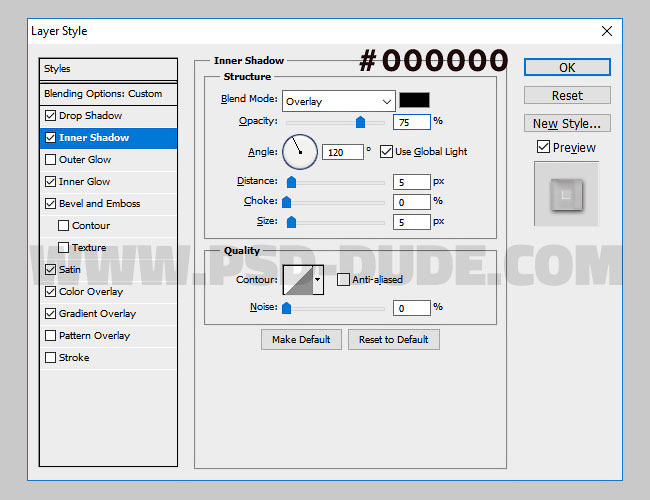Select the Satin effect label
Image resolution: width=650 pixels, height=500 pixels.
point(70,269)
